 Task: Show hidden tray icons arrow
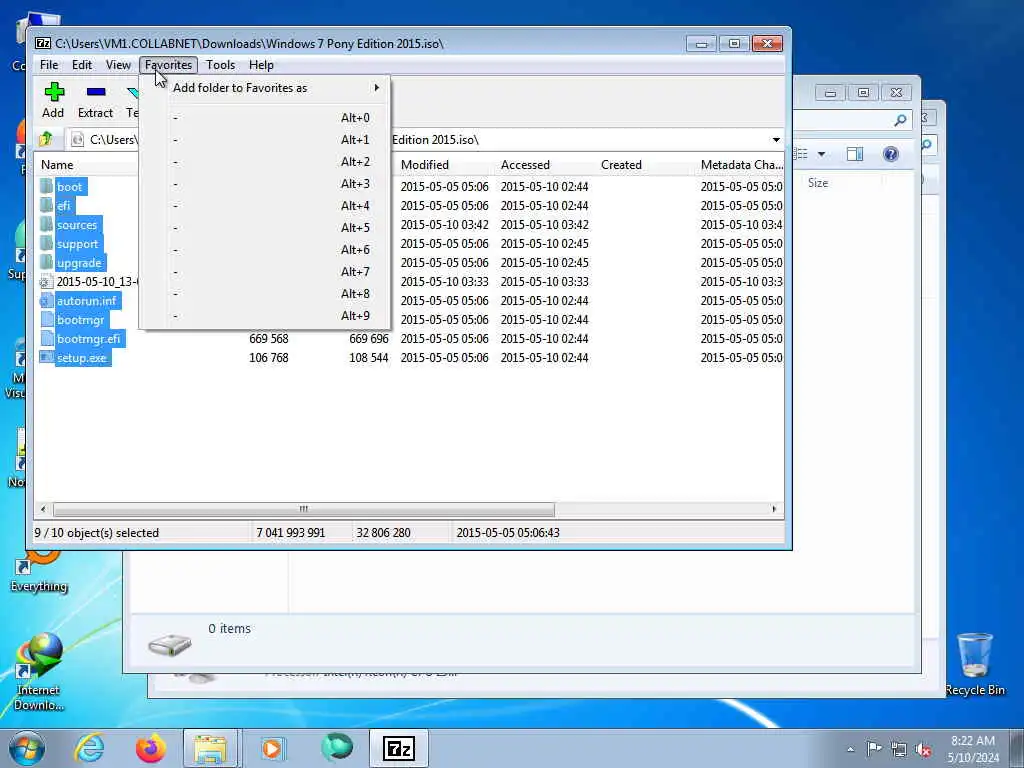tap(850, 749)
